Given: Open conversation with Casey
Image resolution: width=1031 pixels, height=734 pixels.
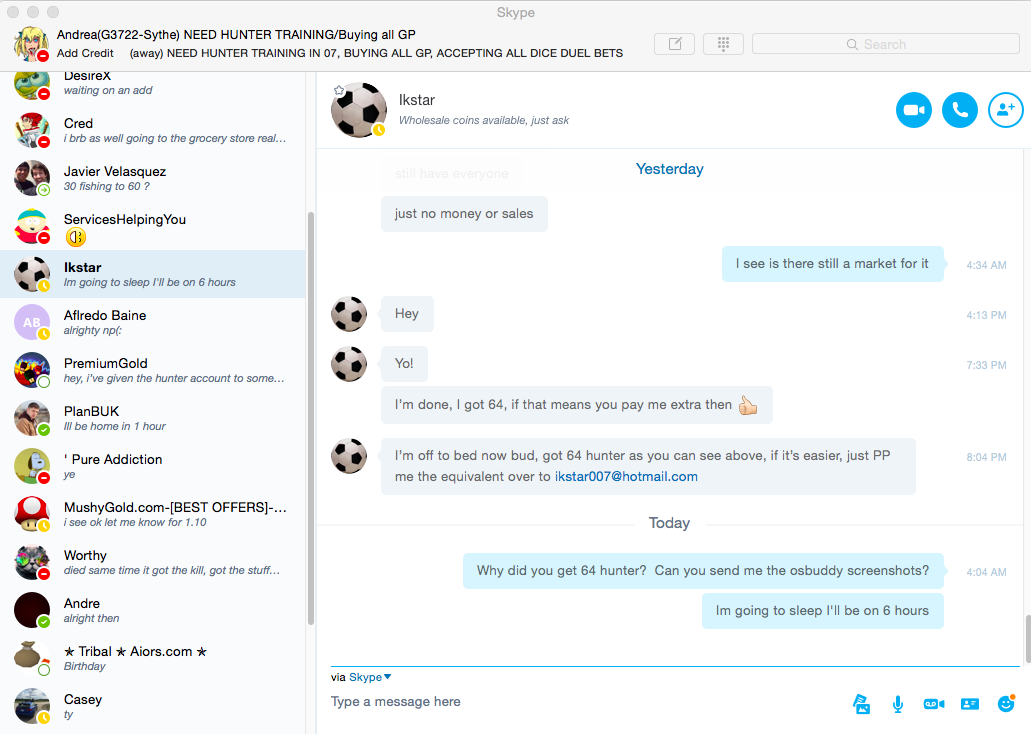Looking at the screenshot, I should [x=153, y=706].
